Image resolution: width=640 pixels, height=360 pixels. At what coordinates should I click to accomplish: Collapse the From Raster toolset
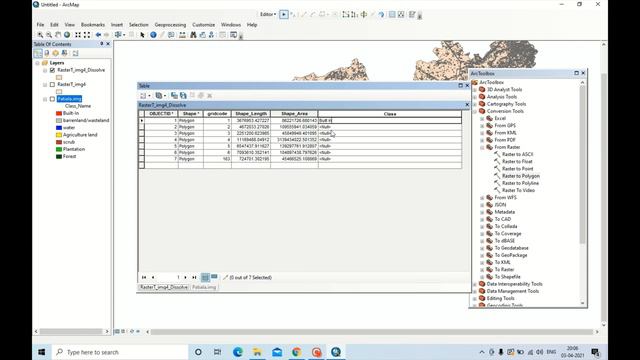click(x=482, y=147)
